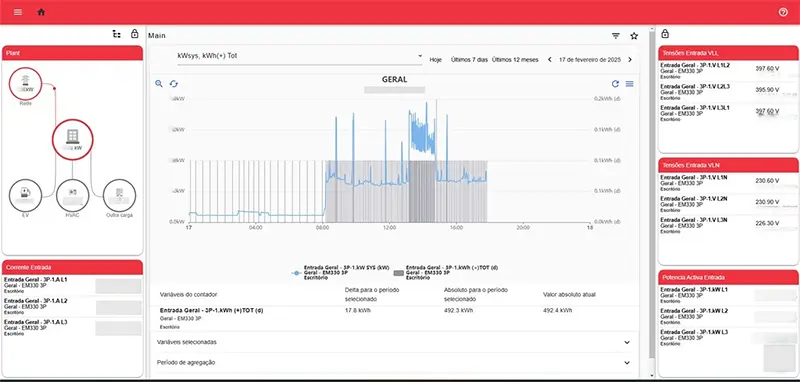
Task: Select the Rede grid tower node
Action: [25, 84]
